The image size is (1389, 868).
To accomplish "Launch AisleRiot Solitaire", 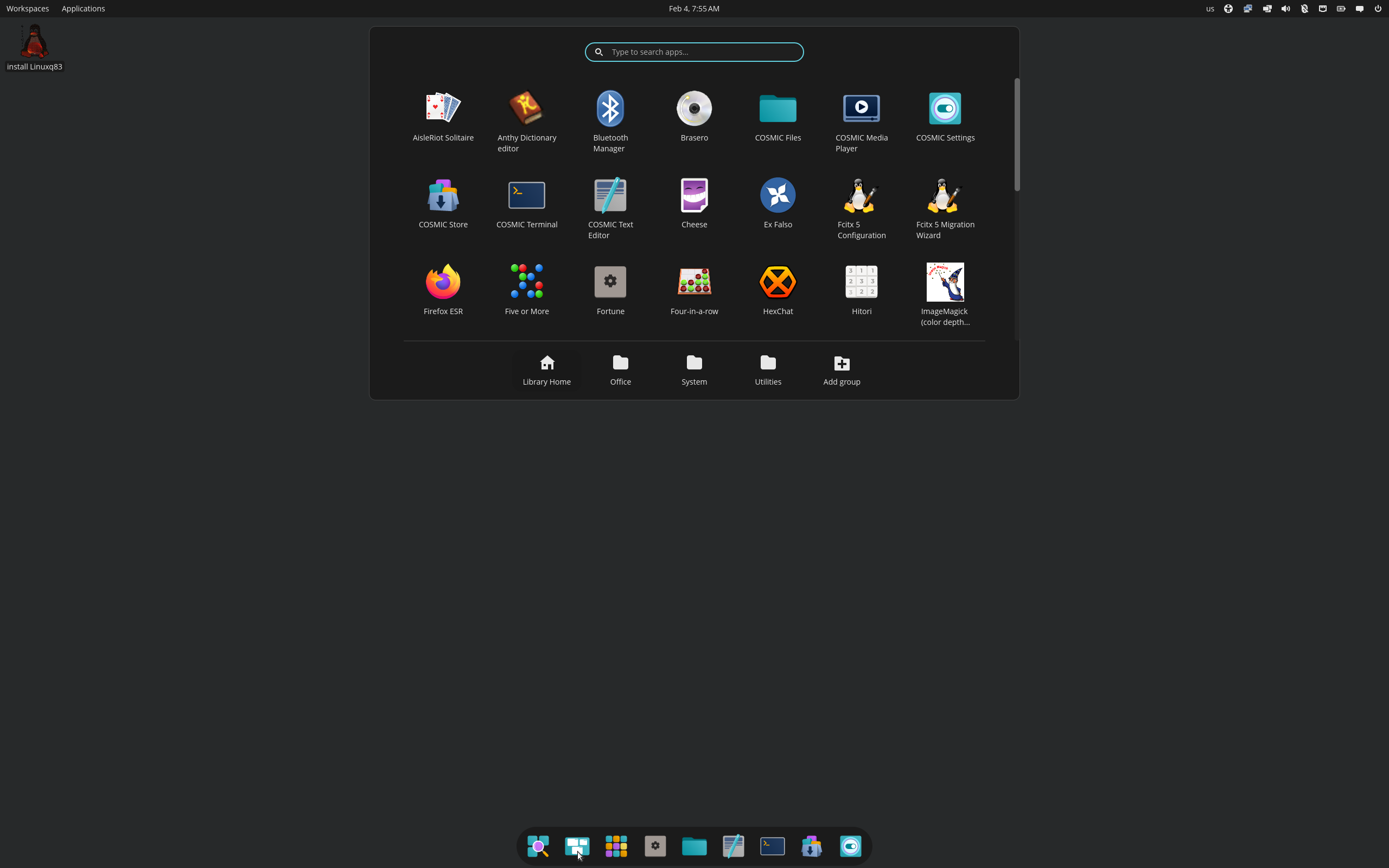I will click(x=443, y=118).
